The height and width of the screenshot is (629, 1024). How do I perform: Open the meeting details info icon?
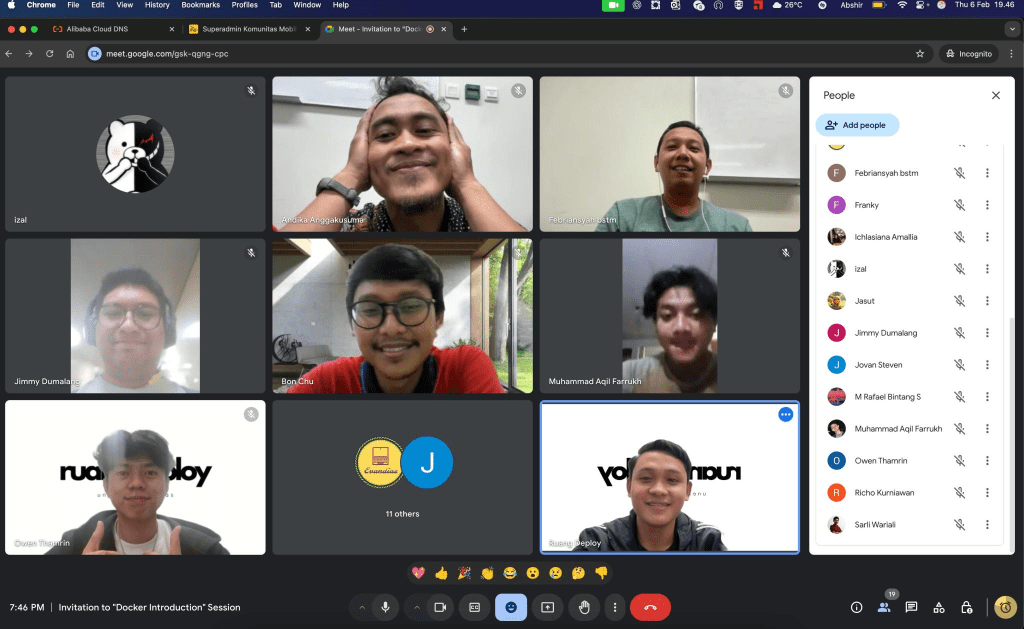click(856, 607)
